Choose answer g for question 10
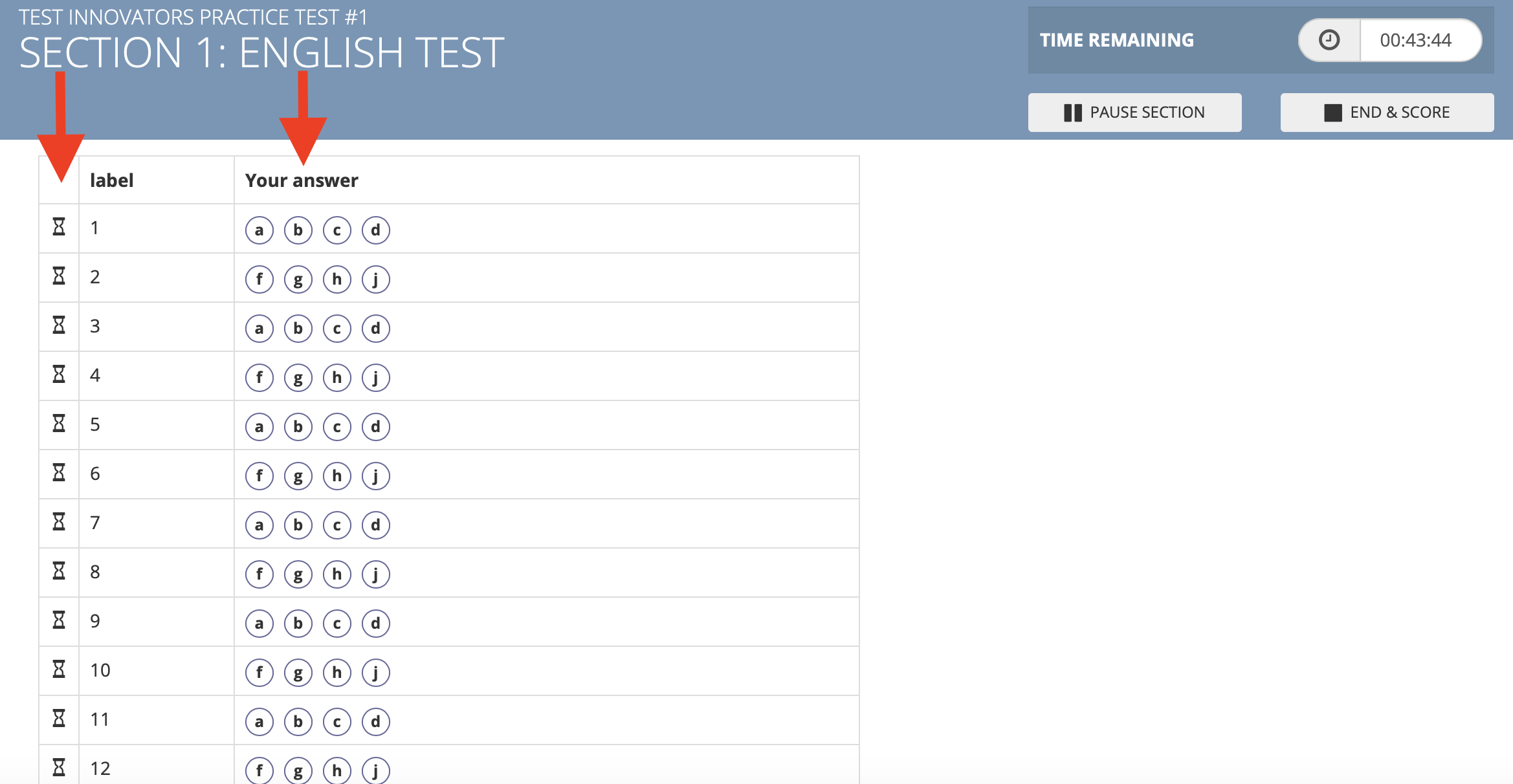Viewport: 1513px width, 784px height. (298, 673)
